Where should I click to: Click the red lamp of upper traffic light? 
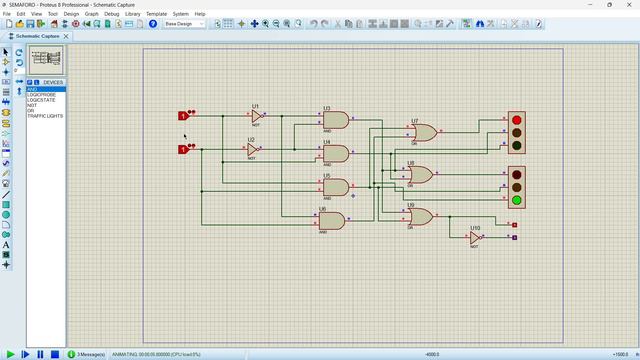coord(517,120)
